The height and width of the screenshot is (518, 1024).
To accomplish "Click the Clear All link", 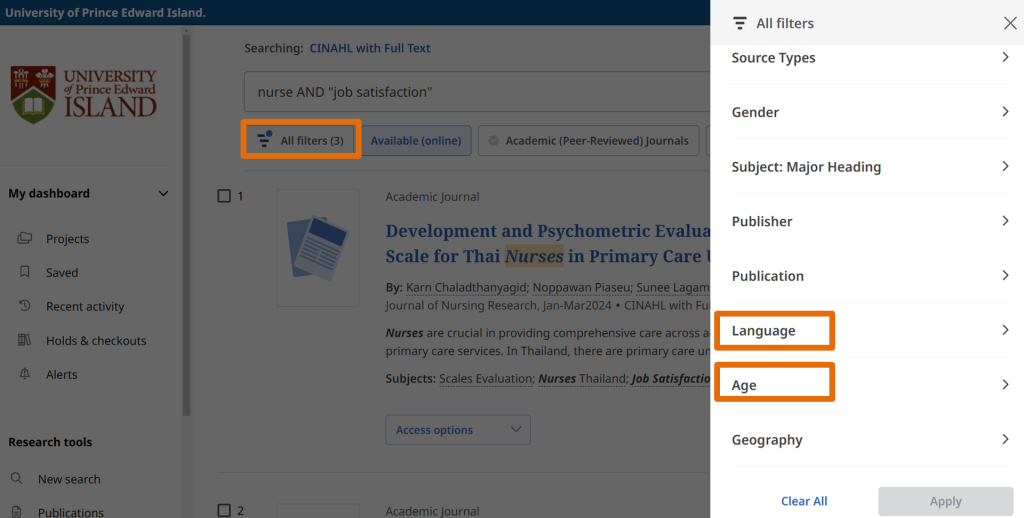I will click(804, 501).
